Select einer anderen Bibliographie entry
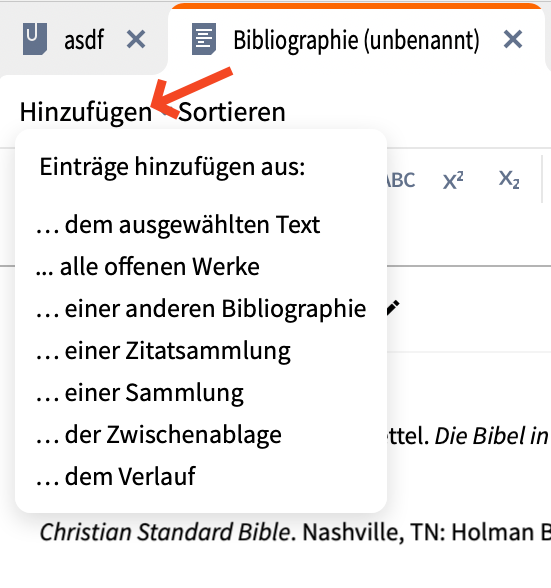The height and width of the screenshot is (588, 551). coord(201,309)
